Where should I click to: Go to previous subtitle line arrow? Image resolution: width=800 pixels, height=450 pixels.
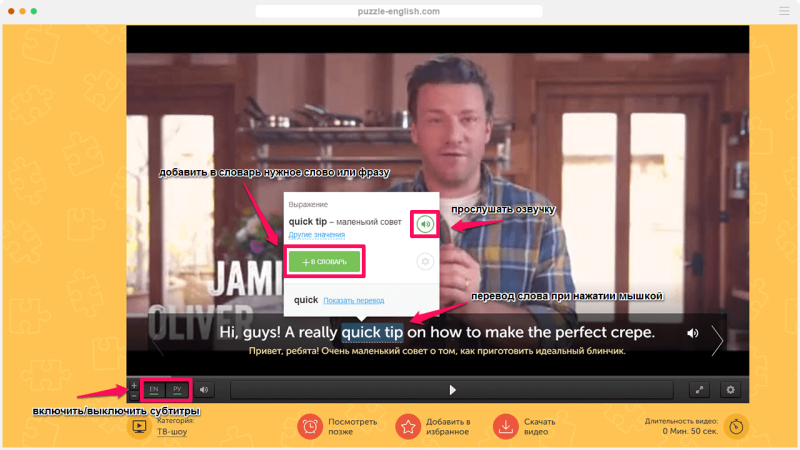click(x=158, y=340)
